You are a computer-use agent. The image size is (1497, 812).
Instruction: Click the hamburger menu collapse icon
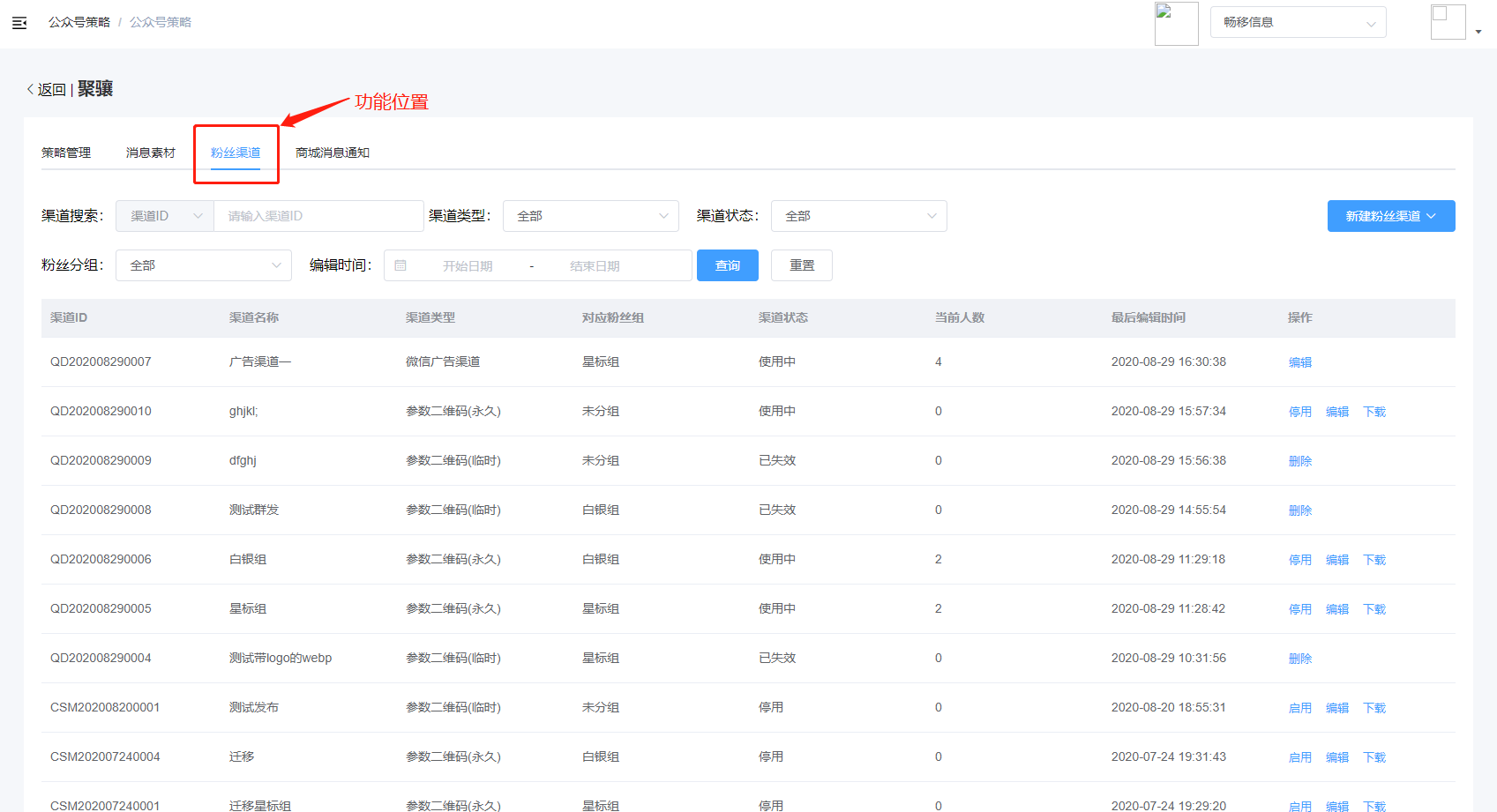pyautogui.click(x=19, y=23)
